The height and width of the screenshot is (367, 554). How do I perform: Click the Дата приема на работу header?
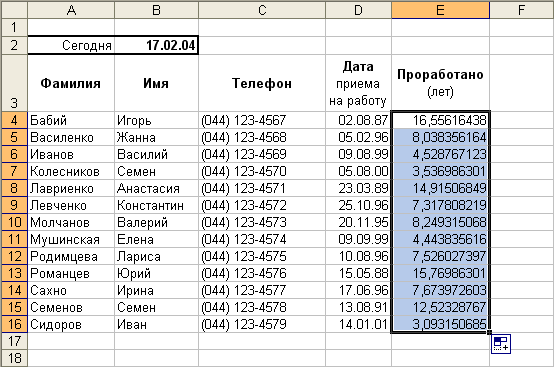tap(358, 83)
